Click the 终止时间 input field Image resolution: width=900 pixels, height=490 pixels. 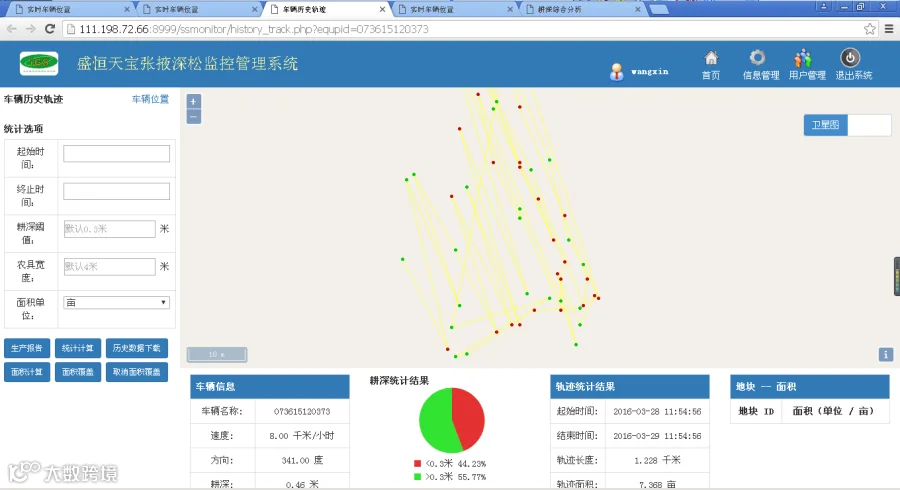click(117, 191)
